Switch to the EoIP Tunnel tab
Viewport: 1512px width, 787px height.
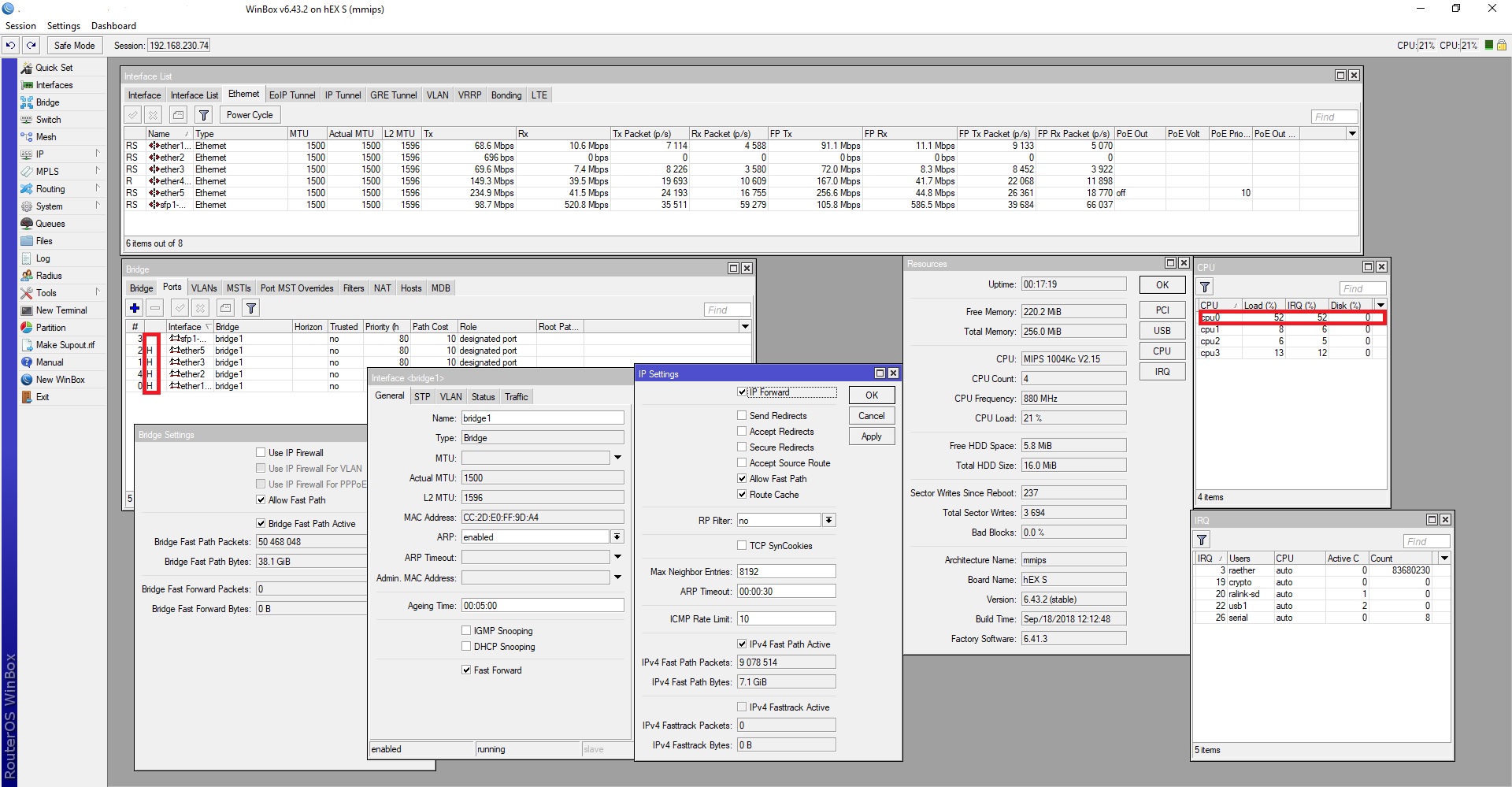point(291,95)
